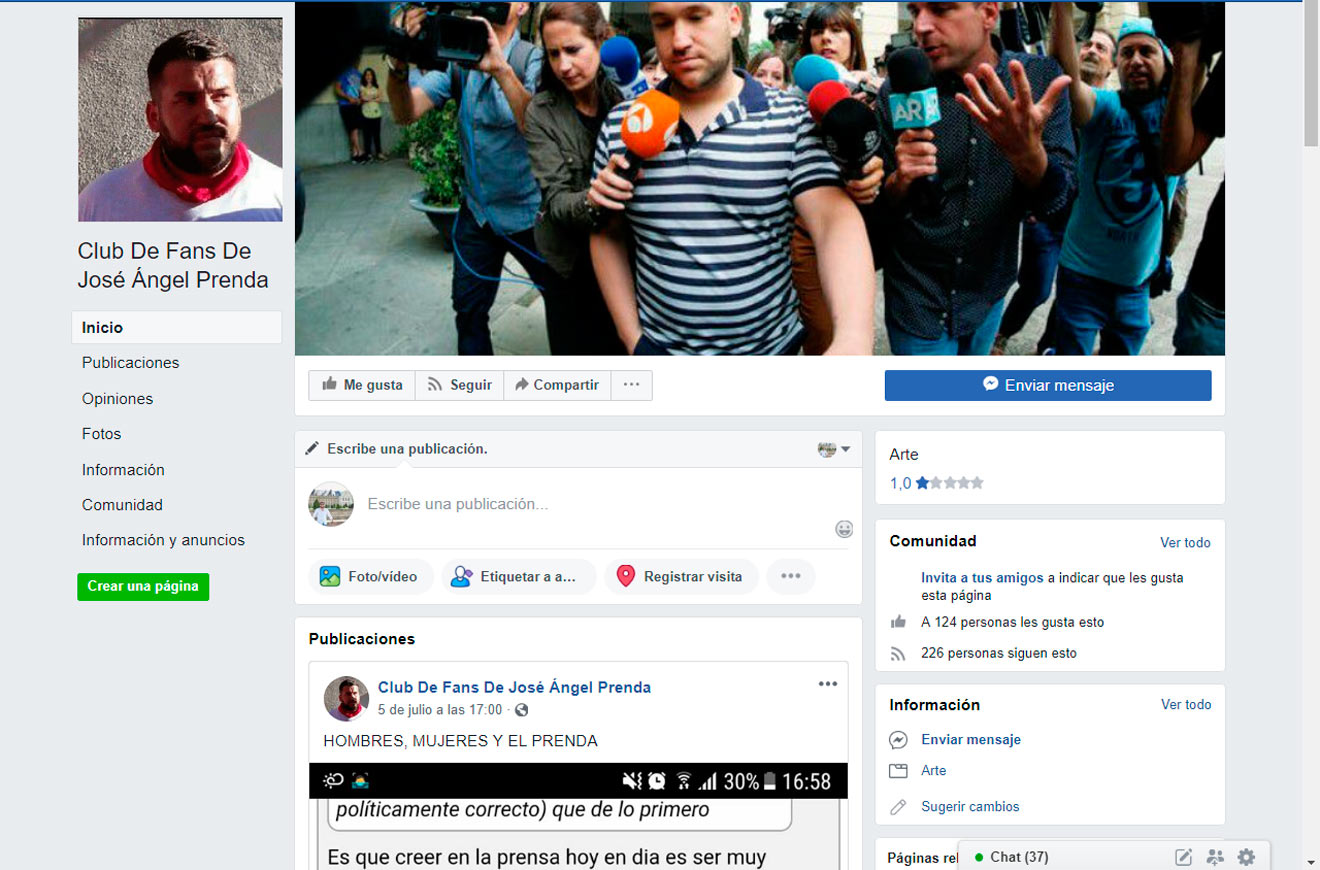Expand more options next to Compartir
This screenshot has width=1320, height=870.
click(x=631, y=385)
